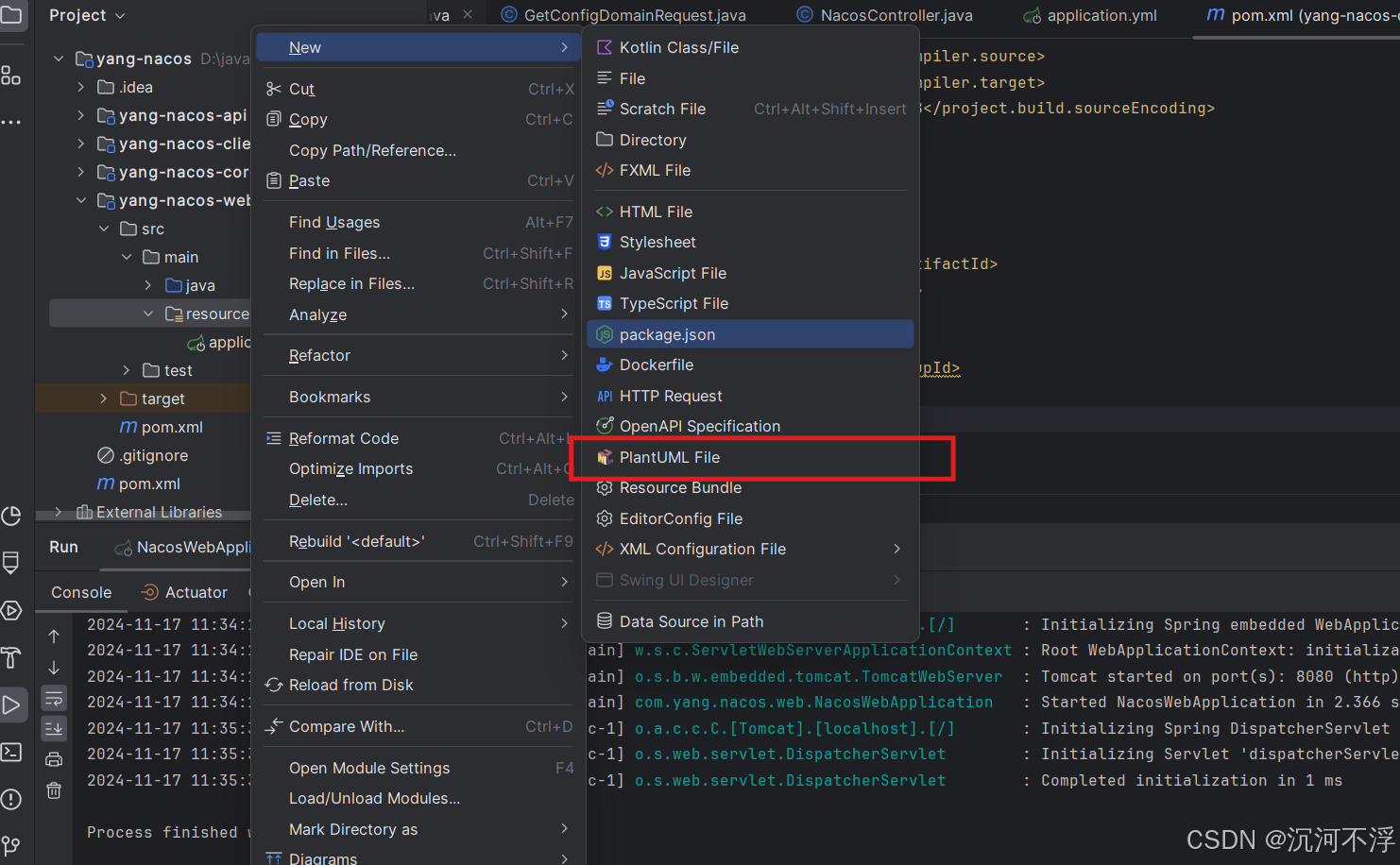Open the Services tool window icon

[11, 610]
